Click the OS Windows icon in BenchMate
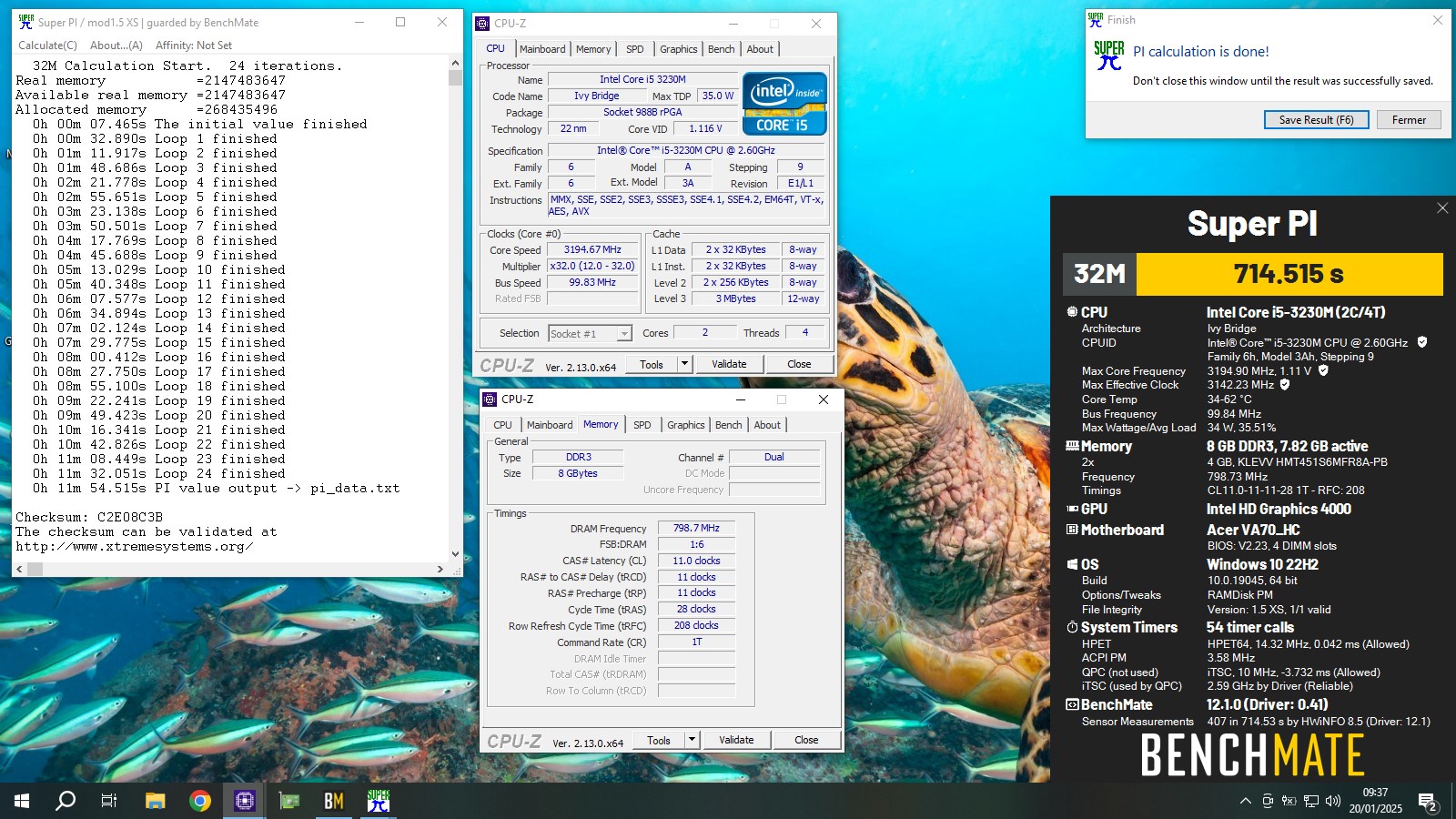 click(1072, 564)
